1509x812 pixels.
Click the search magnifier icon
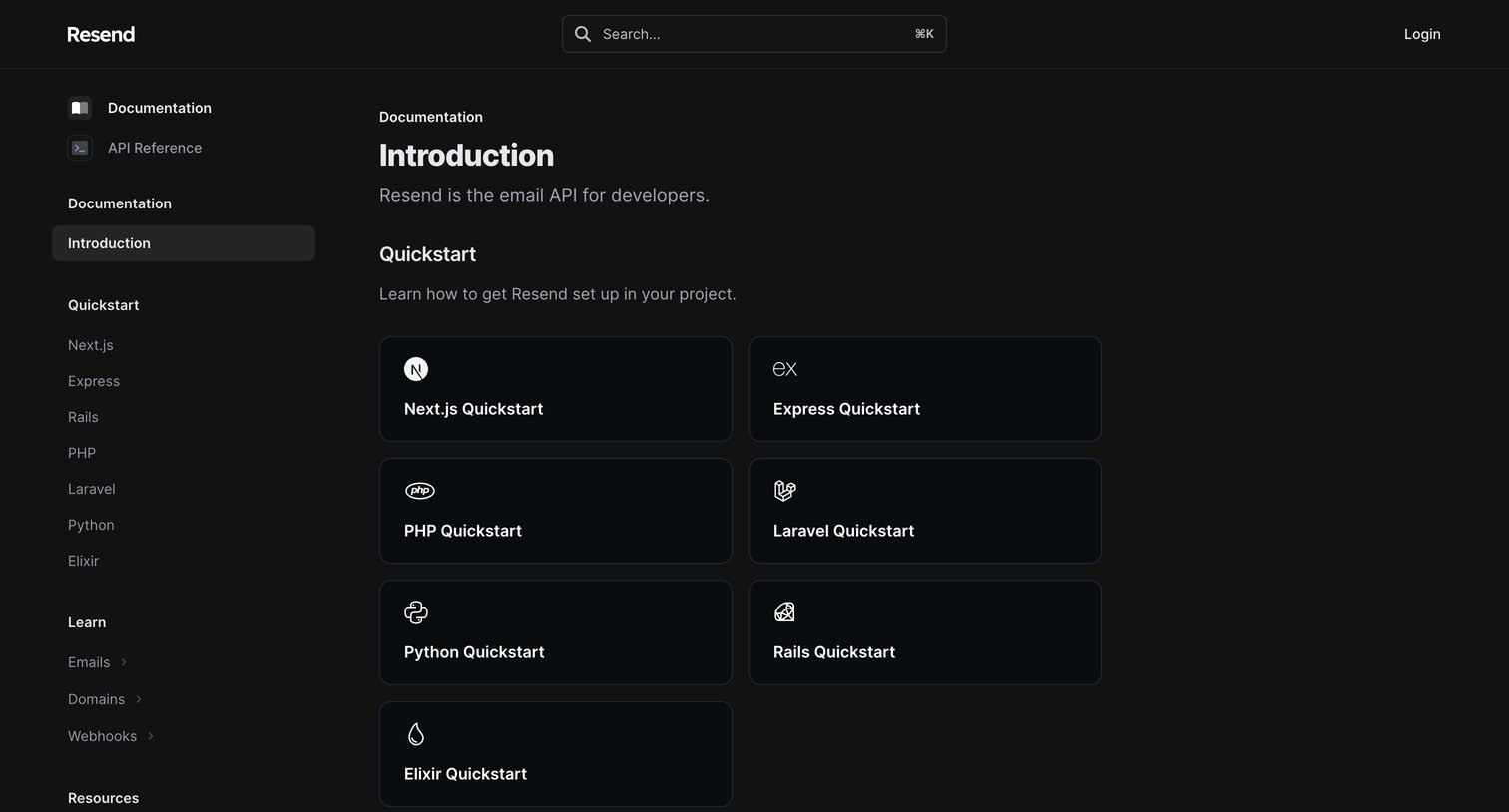pyautogui.click(x=583, y=34)
